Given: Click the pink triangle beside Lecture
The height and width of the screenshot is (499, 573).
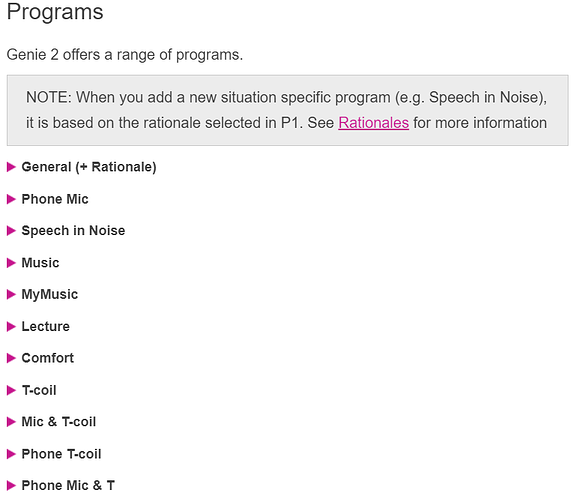Looking at the screenshot, I should tap(11, 326).
